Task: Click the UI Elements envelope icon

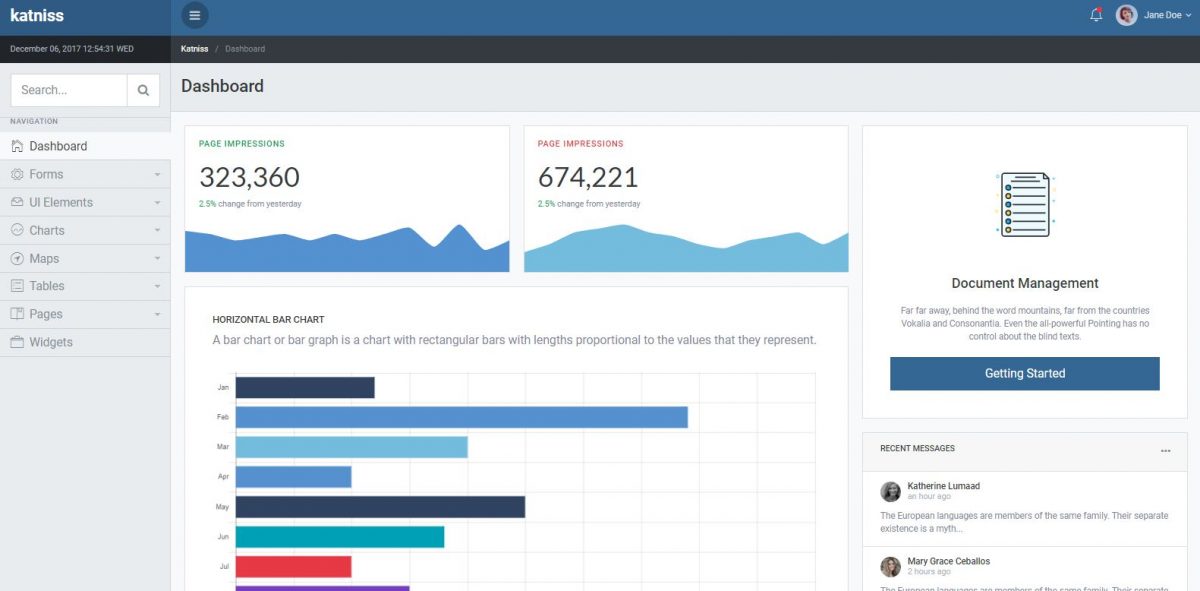Action: tap(17, 202)
